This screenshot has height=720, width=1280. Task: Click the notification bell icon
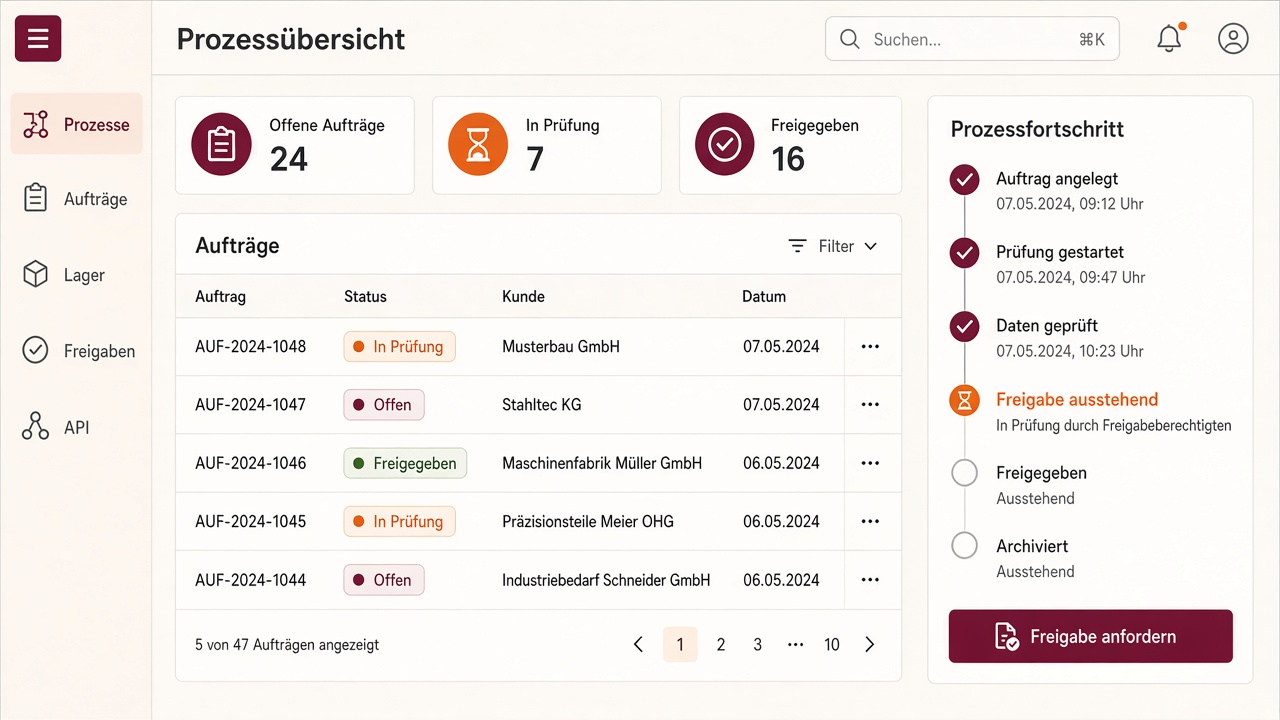[x=1169, y=39]
